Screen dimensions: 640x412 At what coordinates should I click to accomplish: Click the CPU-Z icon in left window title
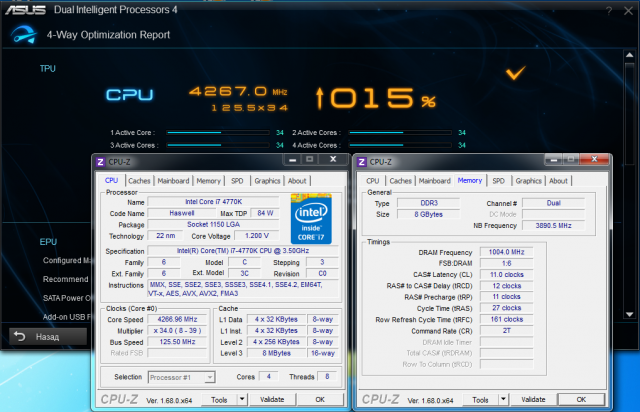(100, 162)
